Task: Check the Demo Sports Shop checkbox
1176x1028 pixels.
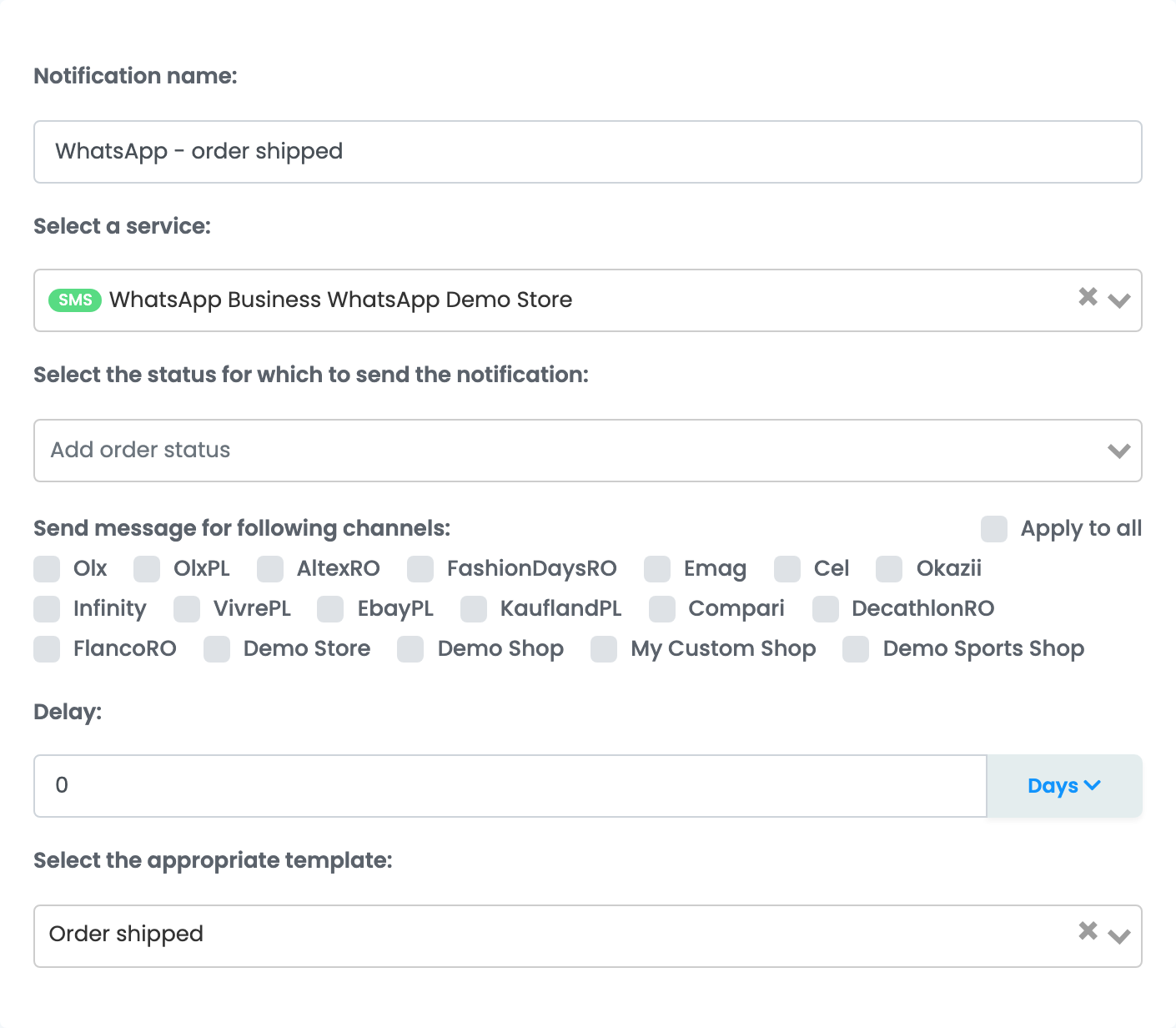Action: (856, 649)
